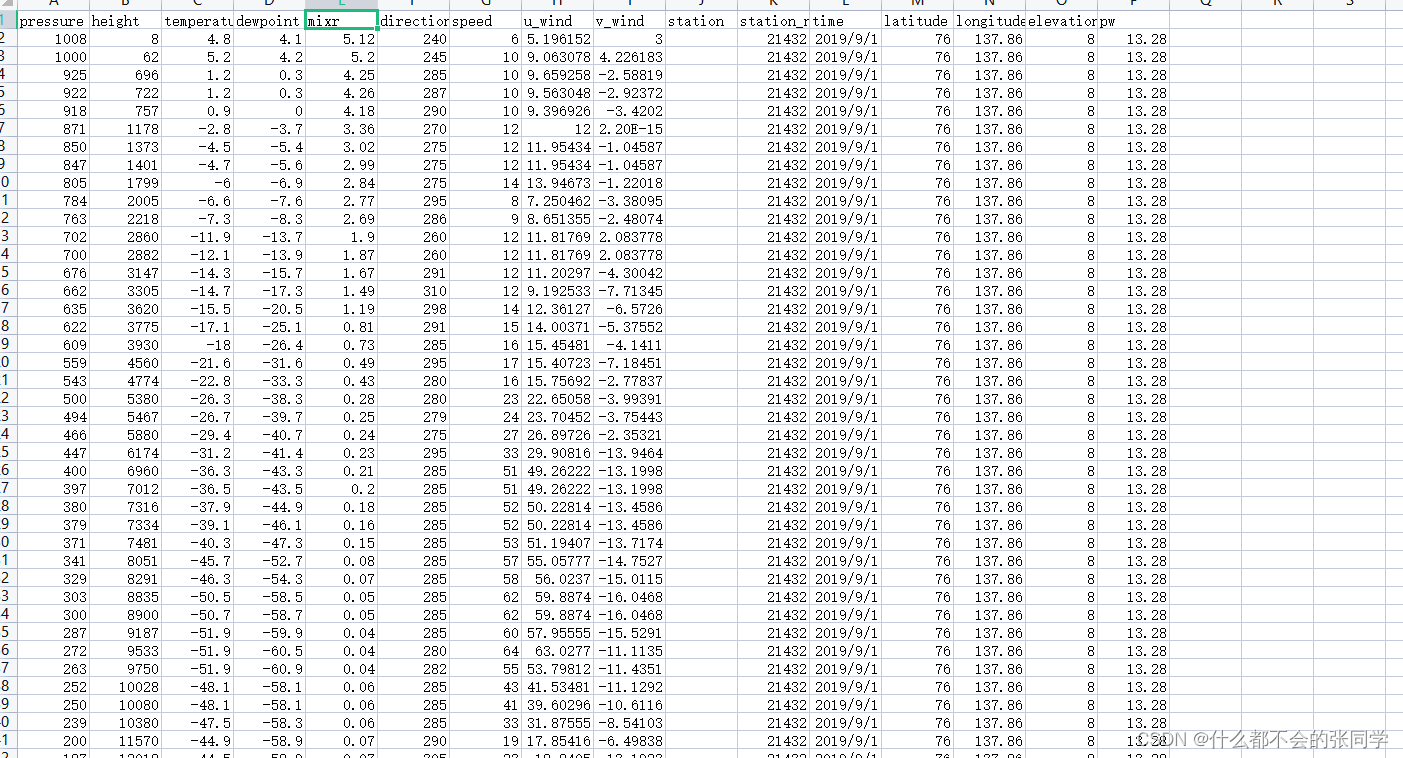Screen dimensions: 1403x758
Task: Click the direction cell showing 282
Action: pyautogui.click(x=413, y=669)
